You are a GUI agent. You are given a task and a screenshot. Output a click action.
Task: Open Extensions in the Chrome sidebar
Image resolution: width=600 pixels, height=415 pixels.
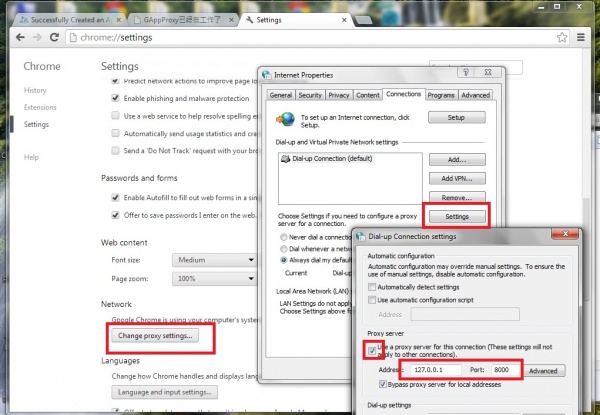point(40,107)
